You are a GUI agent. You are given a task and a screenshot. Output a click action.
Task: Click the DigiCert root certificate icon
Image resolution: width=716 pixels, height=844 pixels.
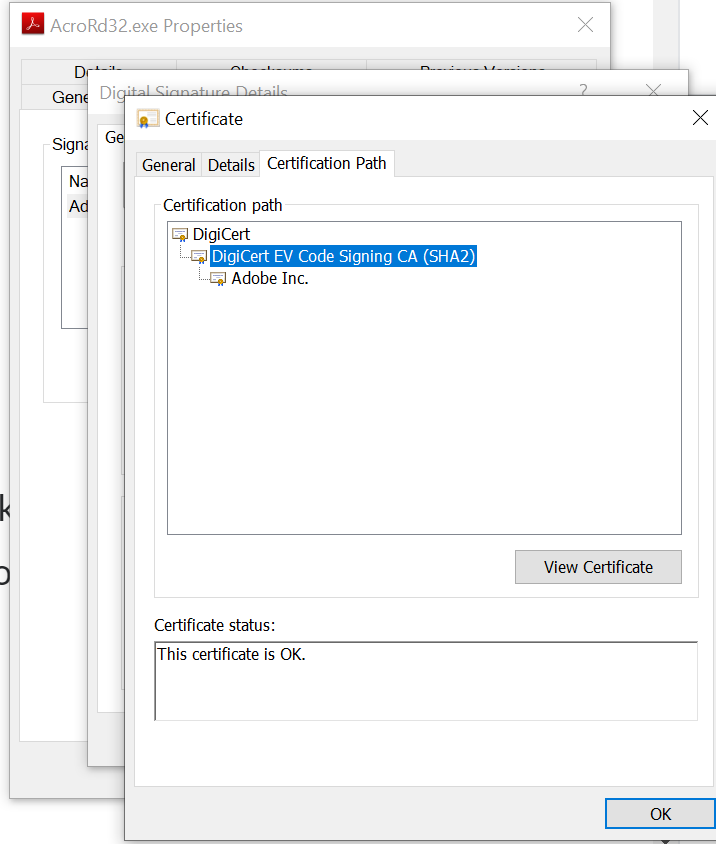pyautogui.click(x=180, y=235)
